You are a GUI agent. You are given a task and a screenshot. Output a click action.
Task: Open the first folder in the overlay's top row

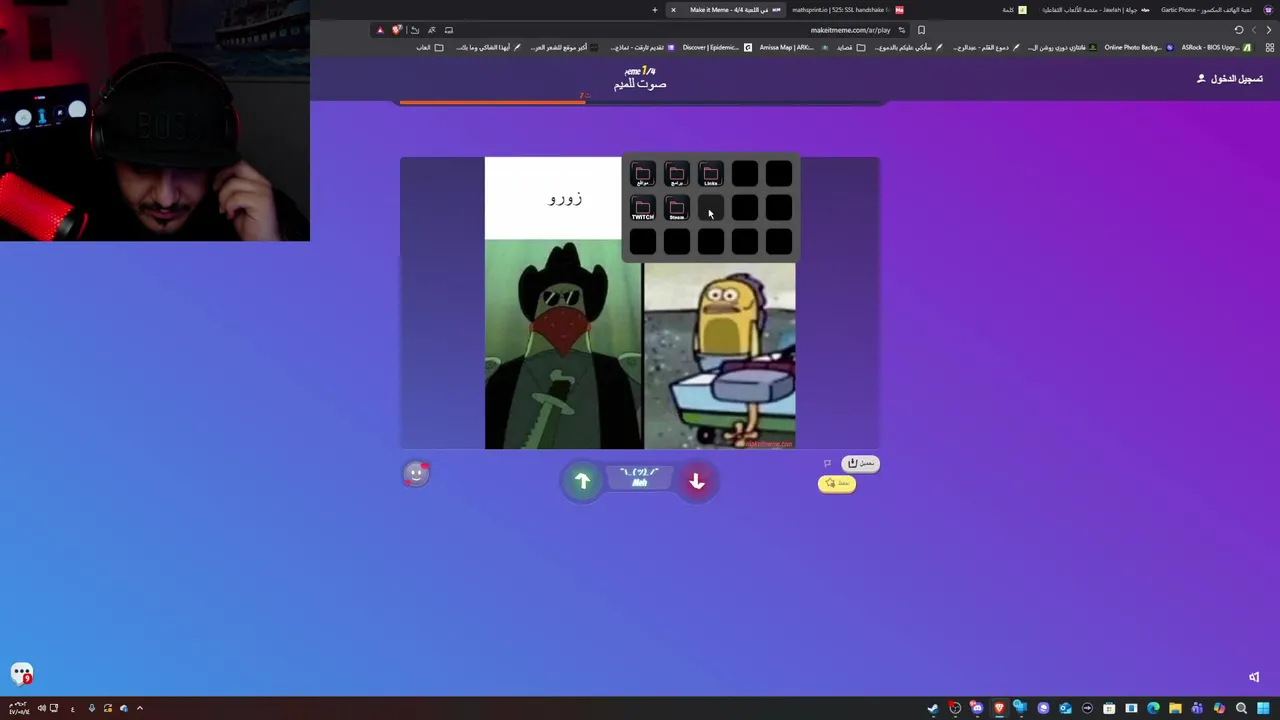[x=643, y=175]
